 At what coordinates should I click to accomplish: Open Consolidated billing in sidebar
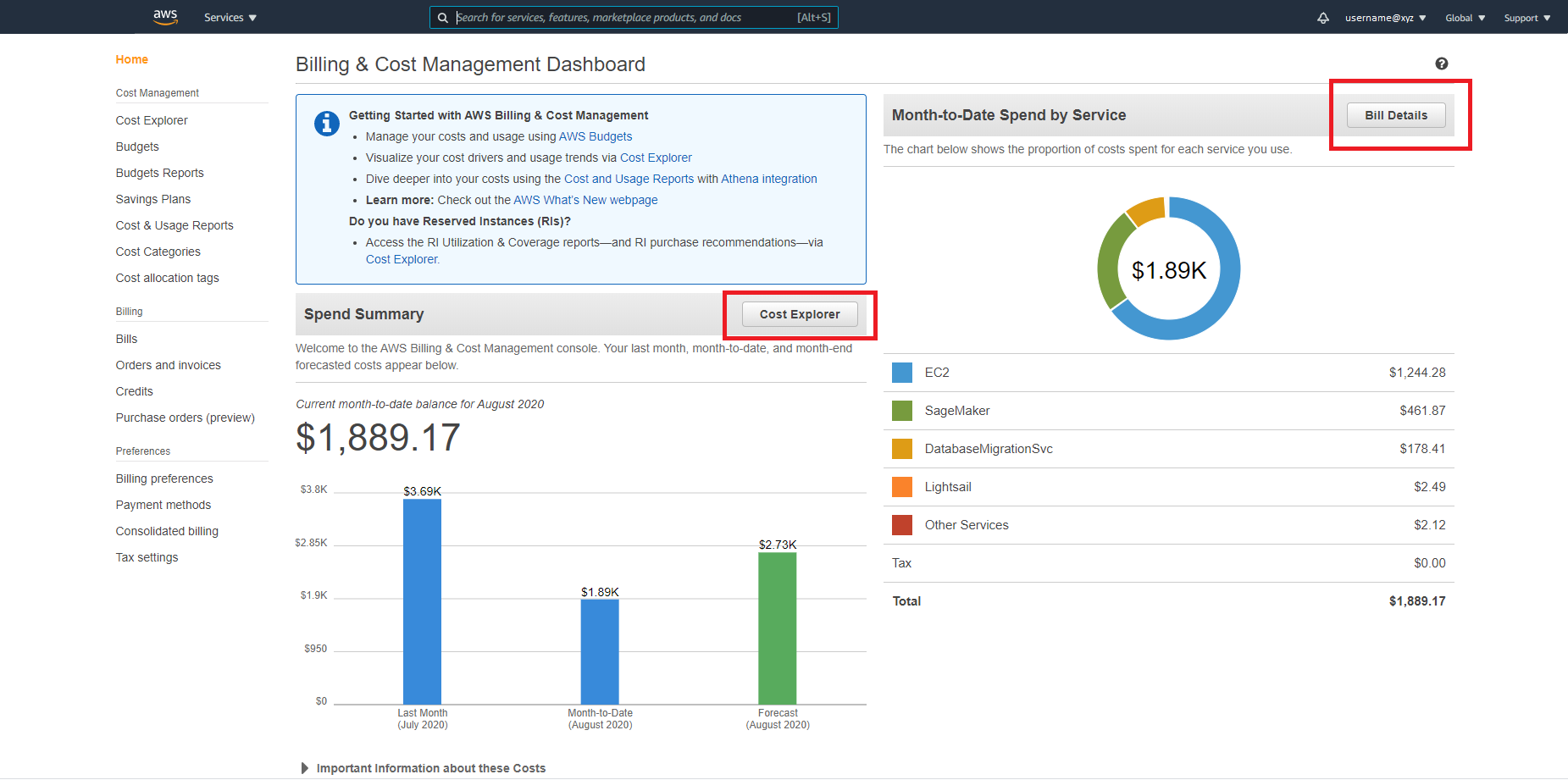point(167,531)
